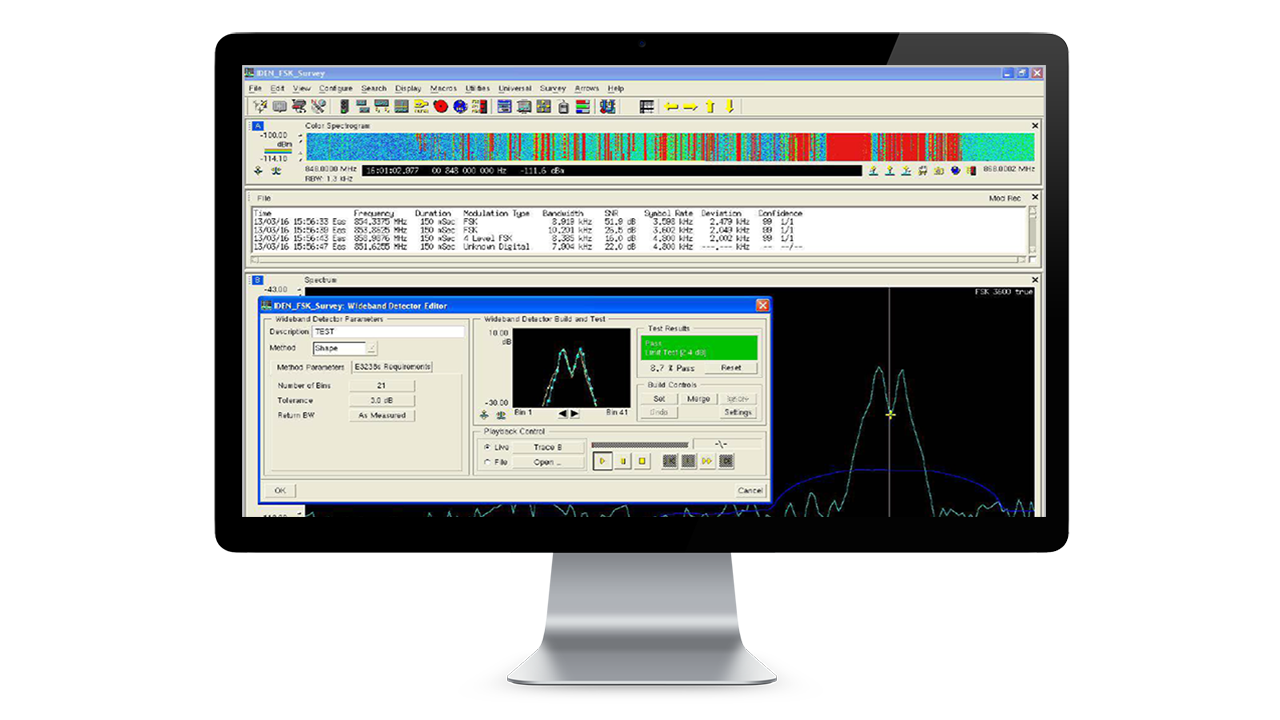The image size is (1280, 720).
Task: Open the Method dropdown in the detector editor
Action: click(x=372, y=348)
